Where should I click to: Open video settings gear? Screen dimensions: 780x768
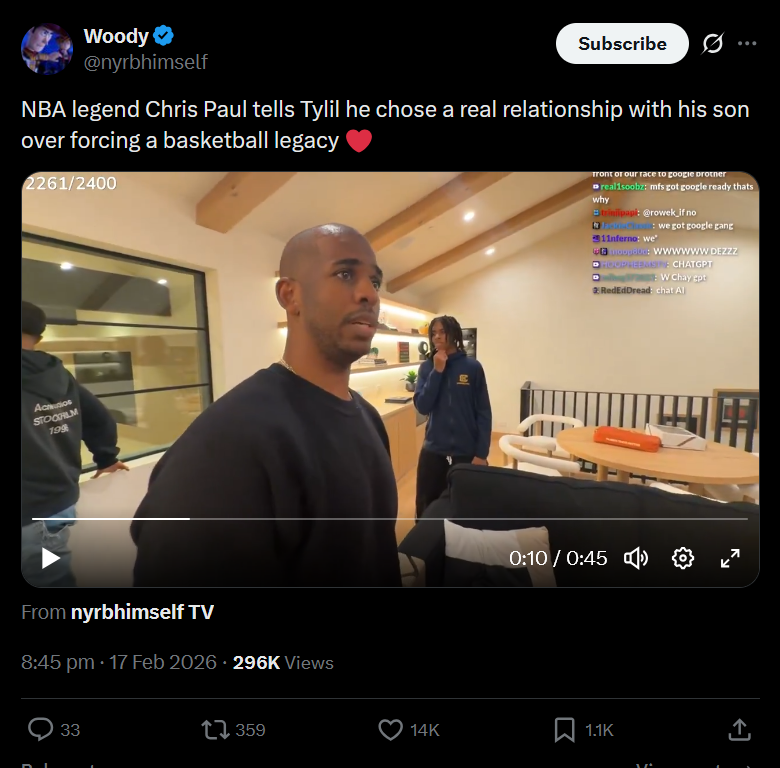(x=682, y=558)
